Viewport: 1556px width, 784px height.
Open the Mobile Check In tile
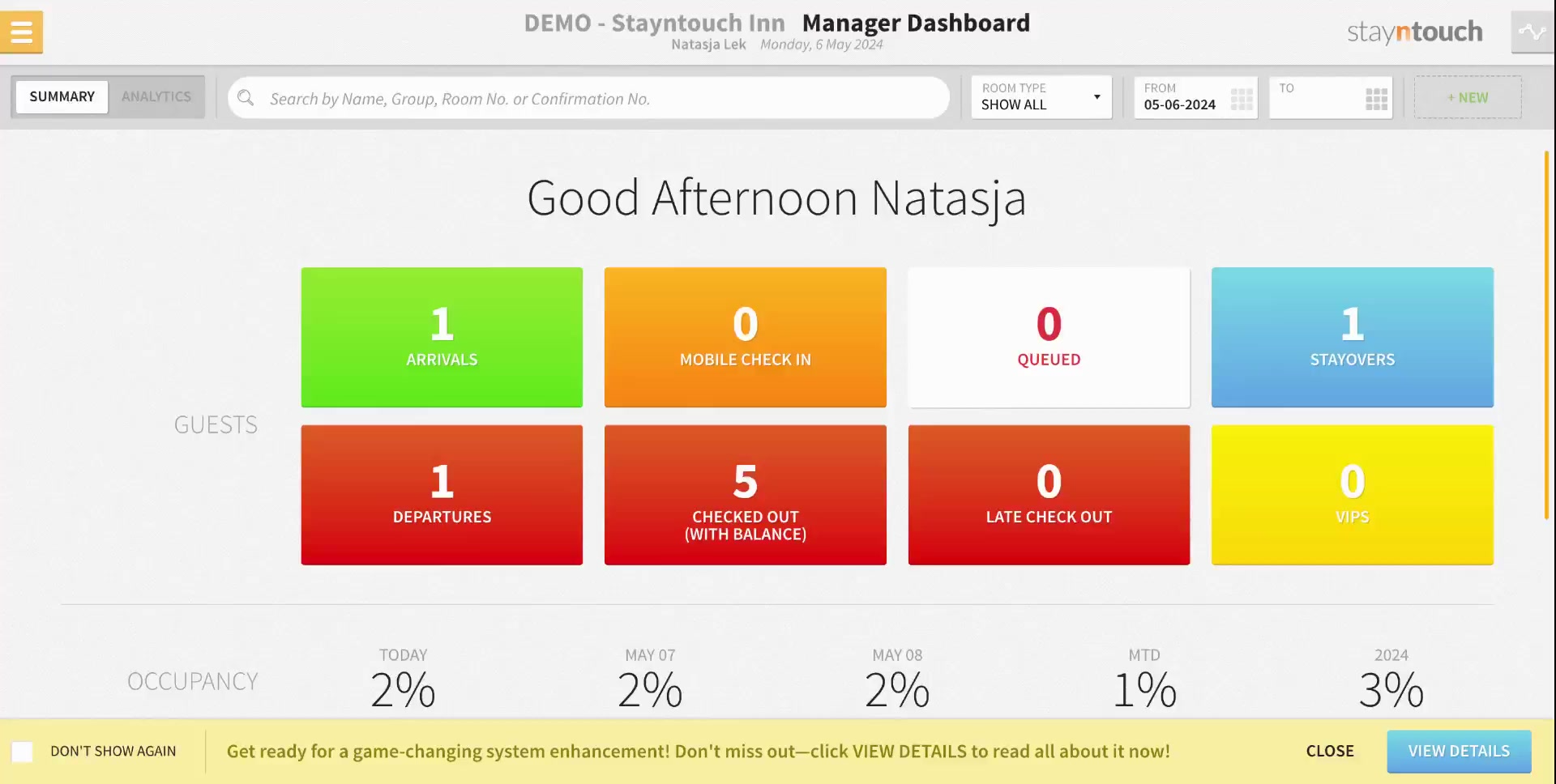tap(746, 337)
